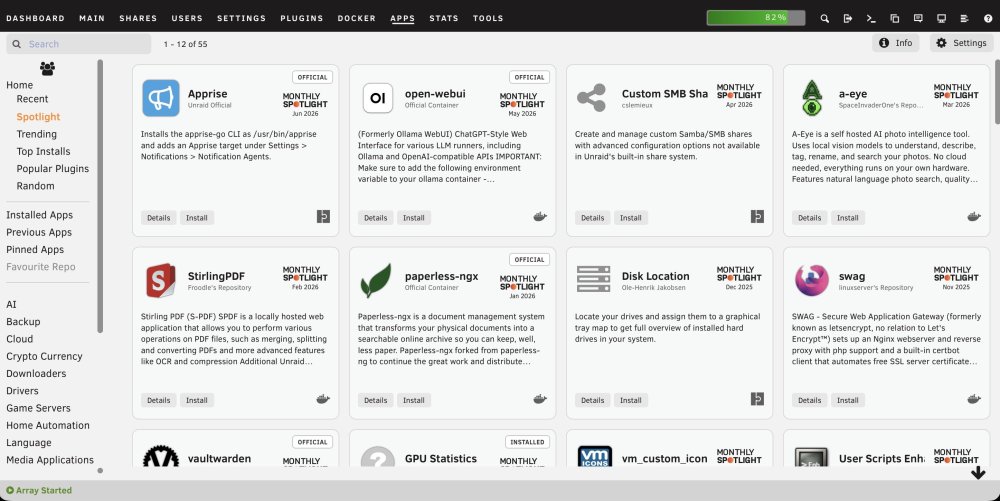Click the a-eye green app icon

click(811, 98)
